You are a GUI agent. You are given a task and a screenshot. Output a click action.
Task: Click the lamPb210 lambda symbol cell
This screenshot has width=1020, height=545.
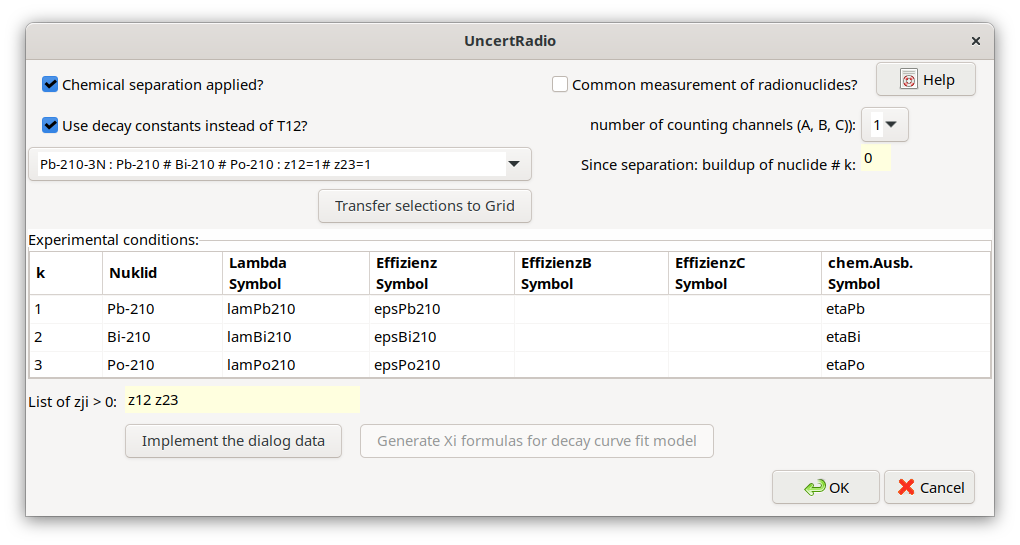click(295, 309)
